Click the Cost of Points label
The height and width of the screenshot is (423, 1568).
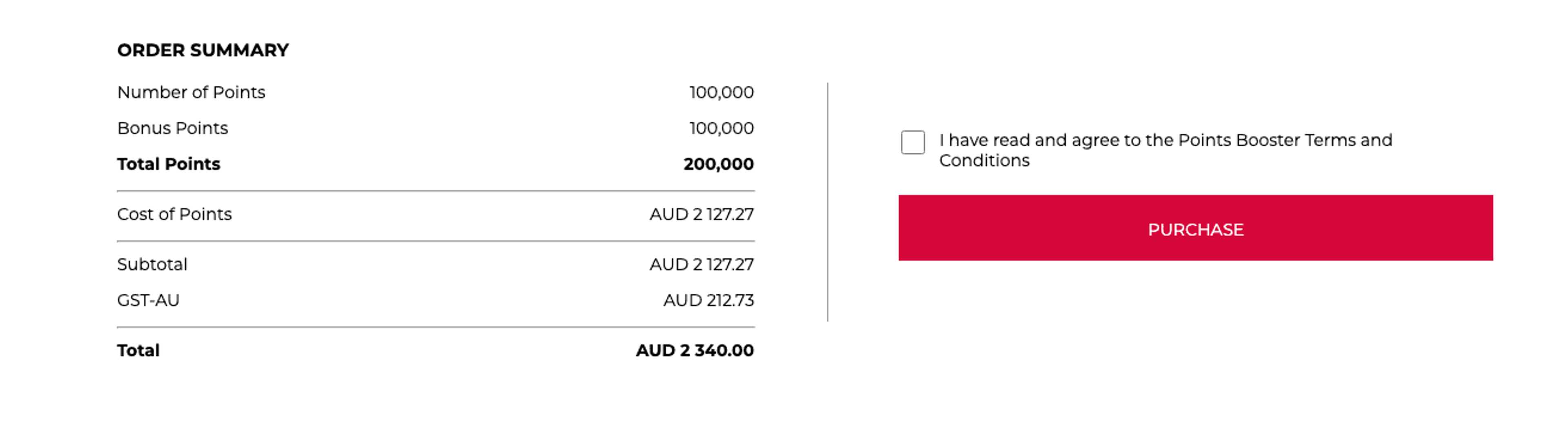[x=174, y=214]
